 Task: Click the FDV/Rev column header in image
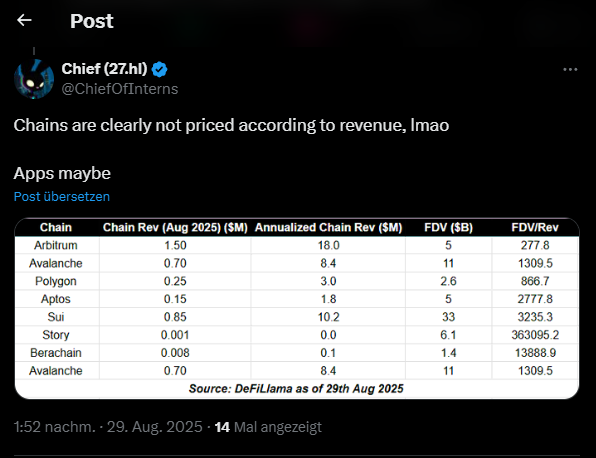tap(535, 227)
